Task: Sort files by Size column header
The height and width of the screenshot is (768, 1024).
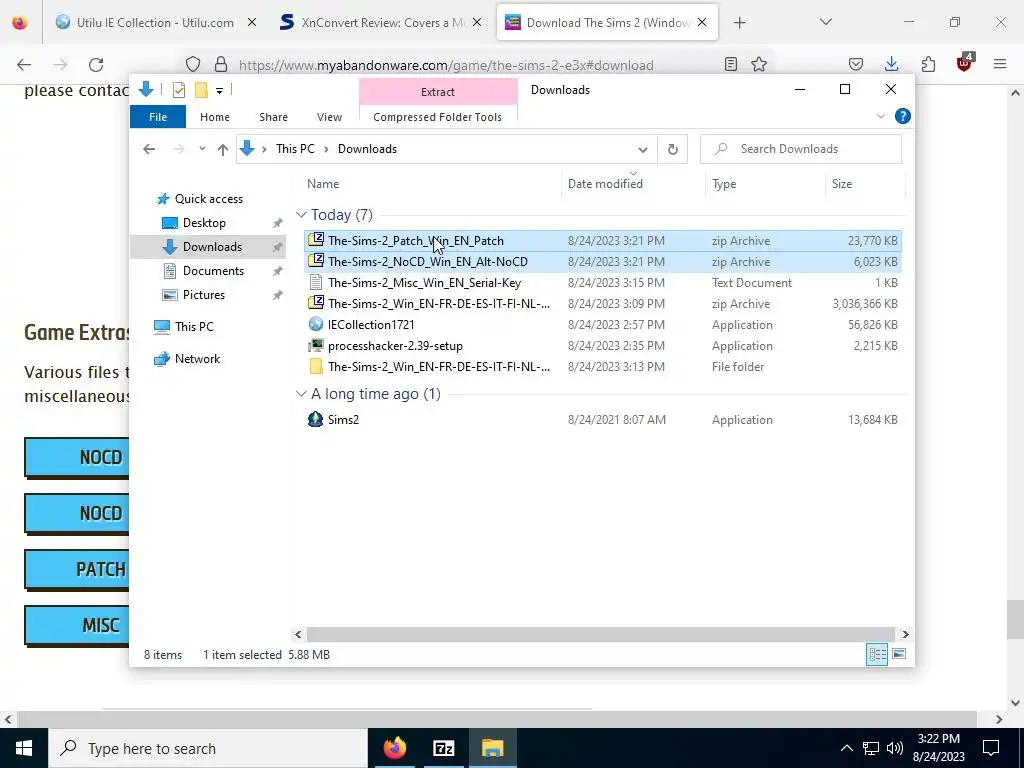Action: point(842,184)
